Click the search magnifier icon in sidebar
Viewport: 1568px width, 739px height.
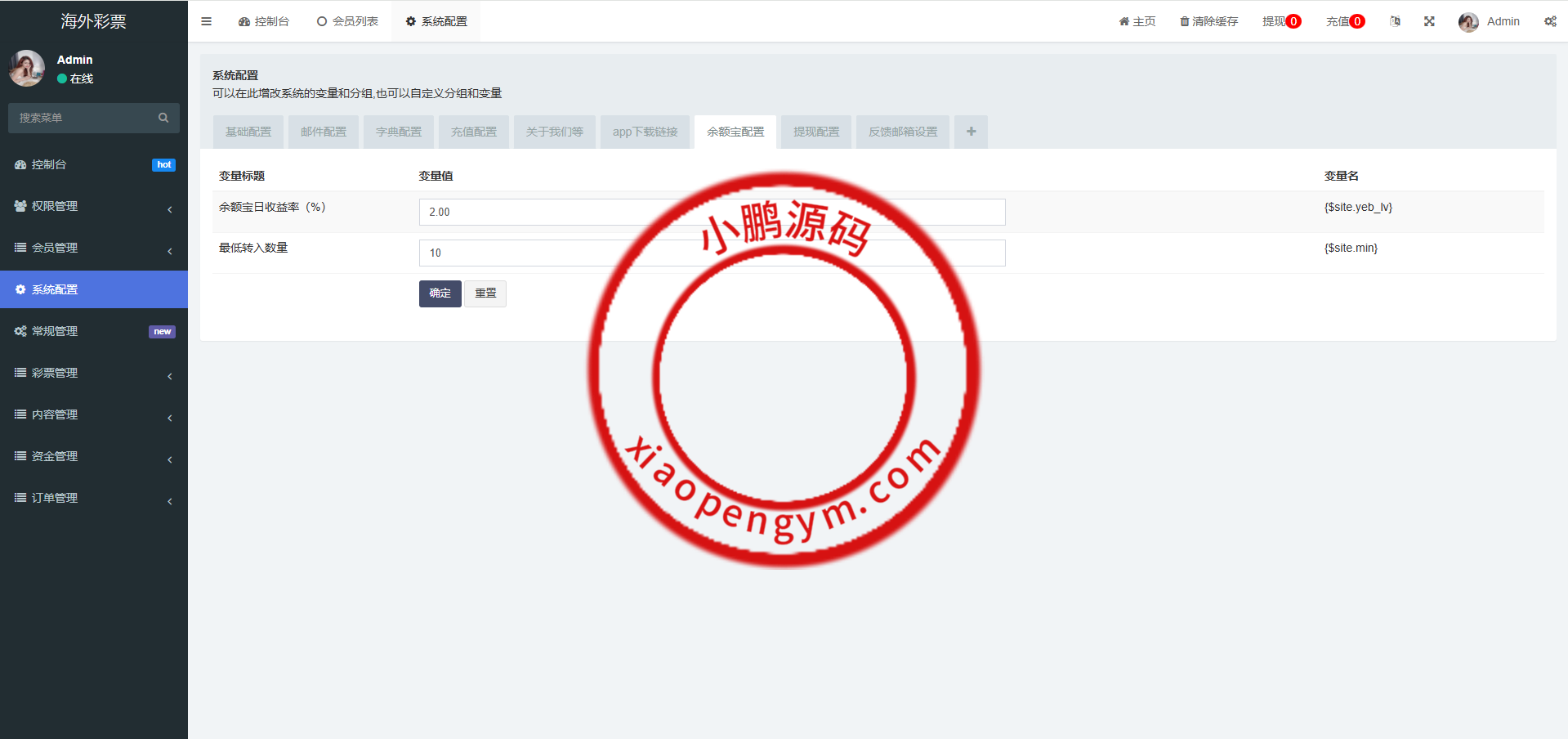[163, 118]
